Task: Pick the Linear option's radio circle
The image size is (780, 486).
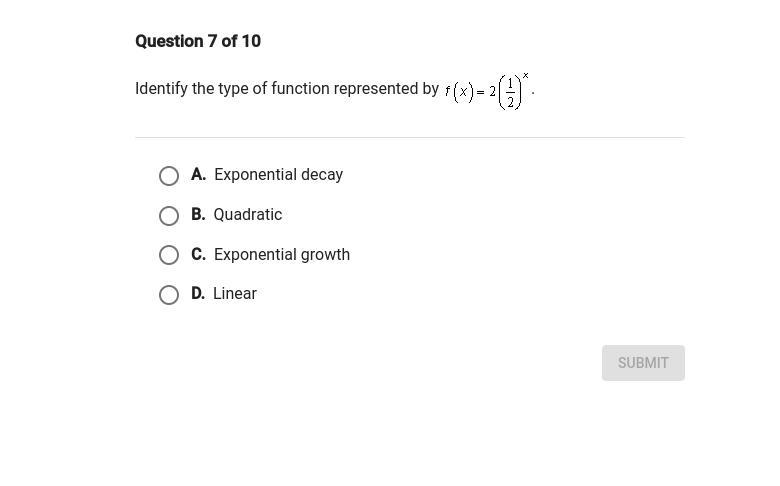Action: tap(169, 294)
